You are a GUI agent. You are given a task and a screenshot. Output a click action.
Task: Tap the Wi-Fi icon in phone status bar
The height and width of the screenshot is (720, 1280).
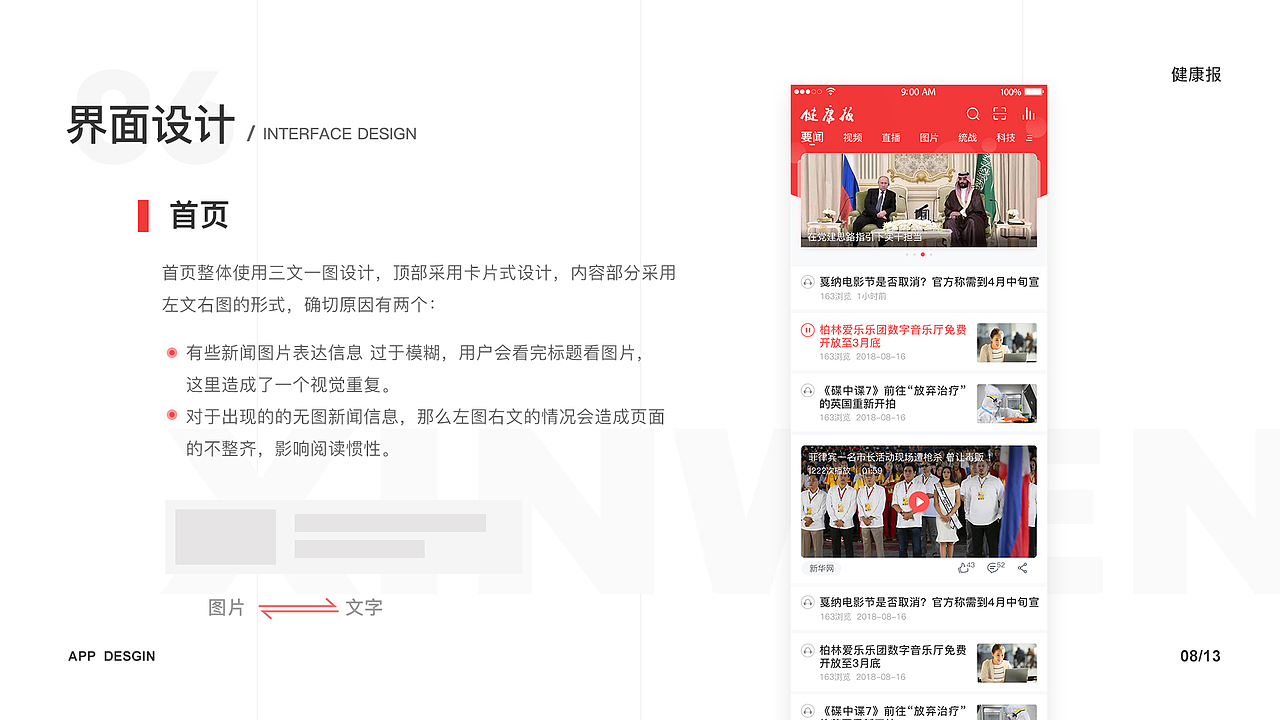tap(830, 92)
